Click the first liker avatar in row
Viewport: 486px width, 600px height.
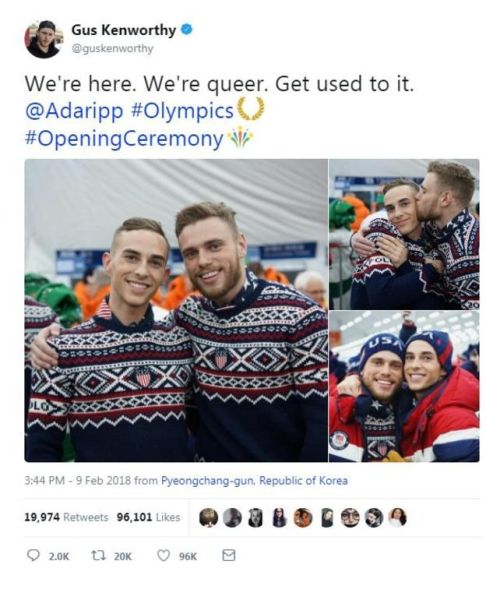pyautogui.click(x=209, y=518)
